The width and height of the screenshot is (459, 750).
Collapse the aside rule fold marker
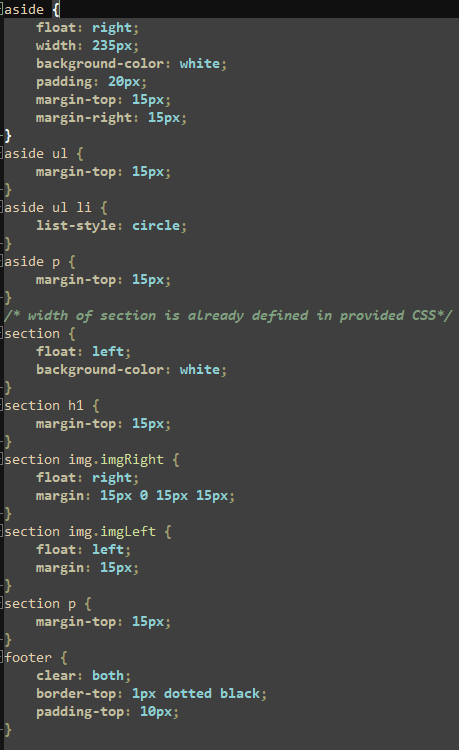[2, 10]
